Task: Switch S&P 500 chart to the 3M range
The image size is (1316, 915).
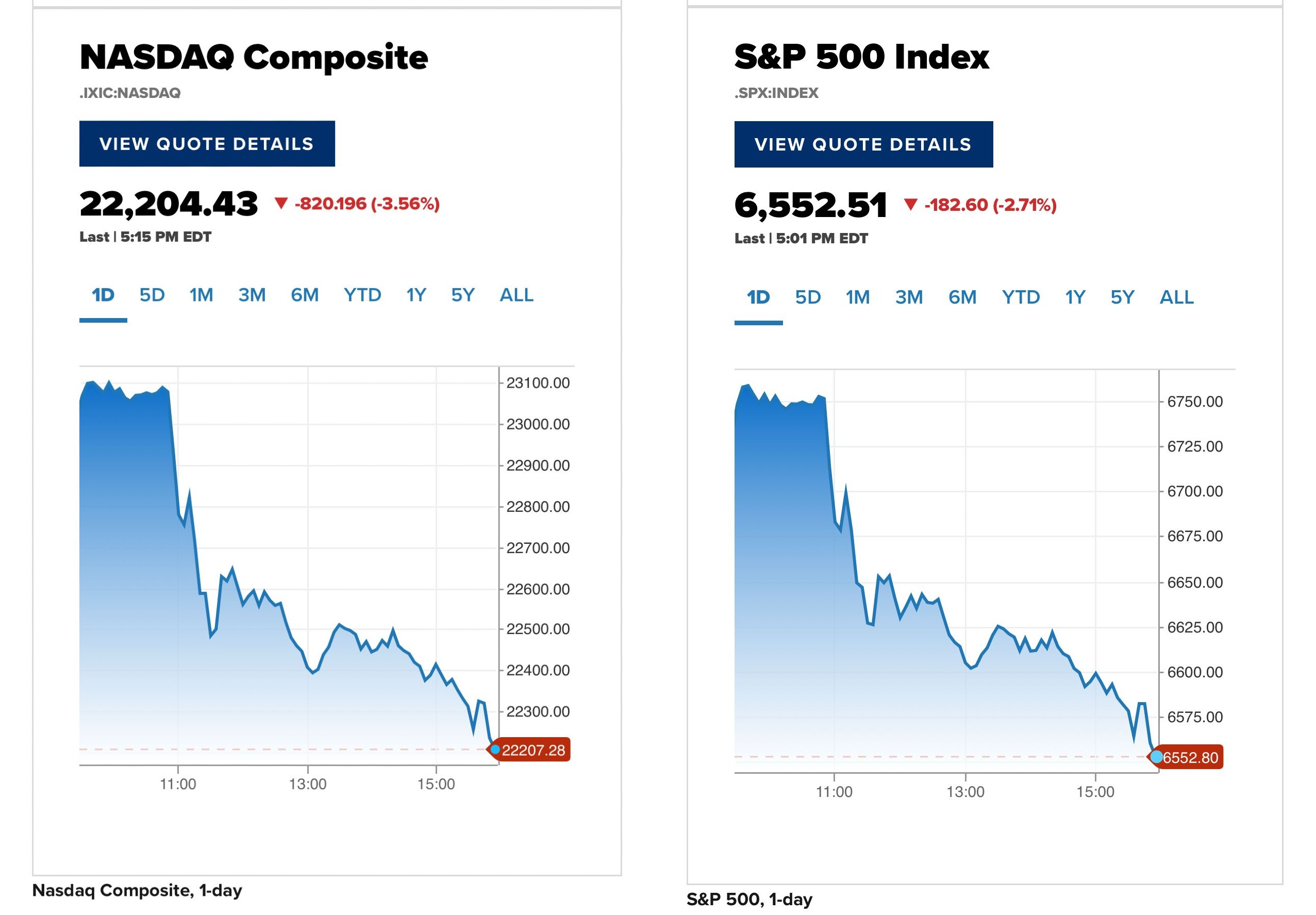Action: pos(908,297)
